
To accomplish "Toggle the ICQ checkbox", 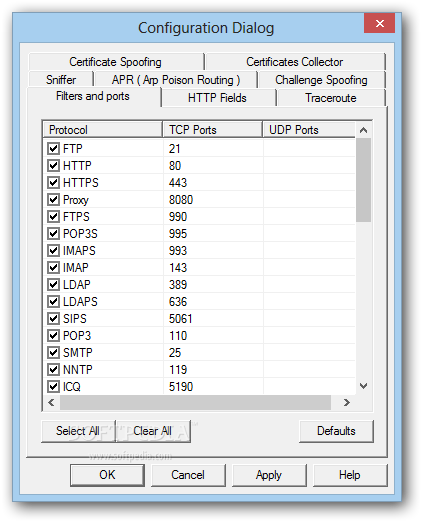I will pyautogui.click(x=53, y=386).
